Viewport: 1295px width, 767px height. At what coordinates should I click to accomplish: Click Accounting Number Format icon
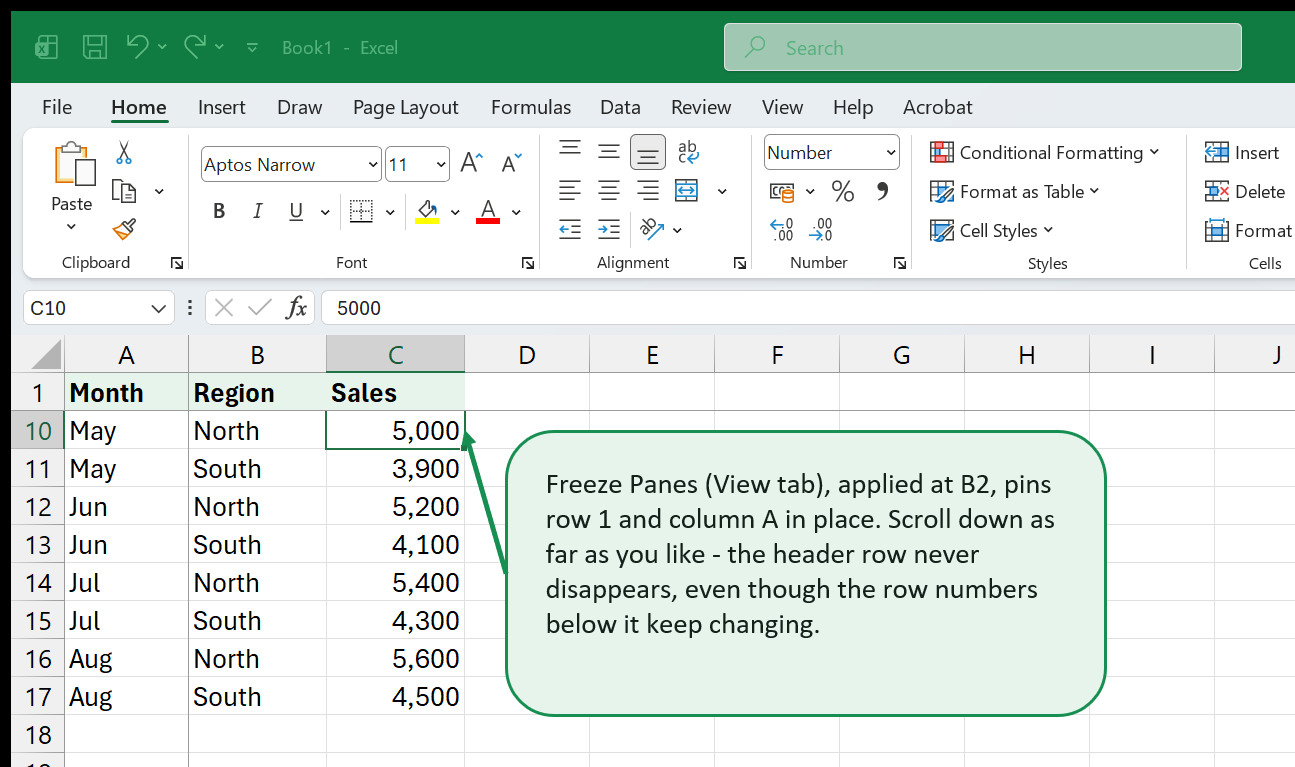pyautogui.click(x=782, y=191)
